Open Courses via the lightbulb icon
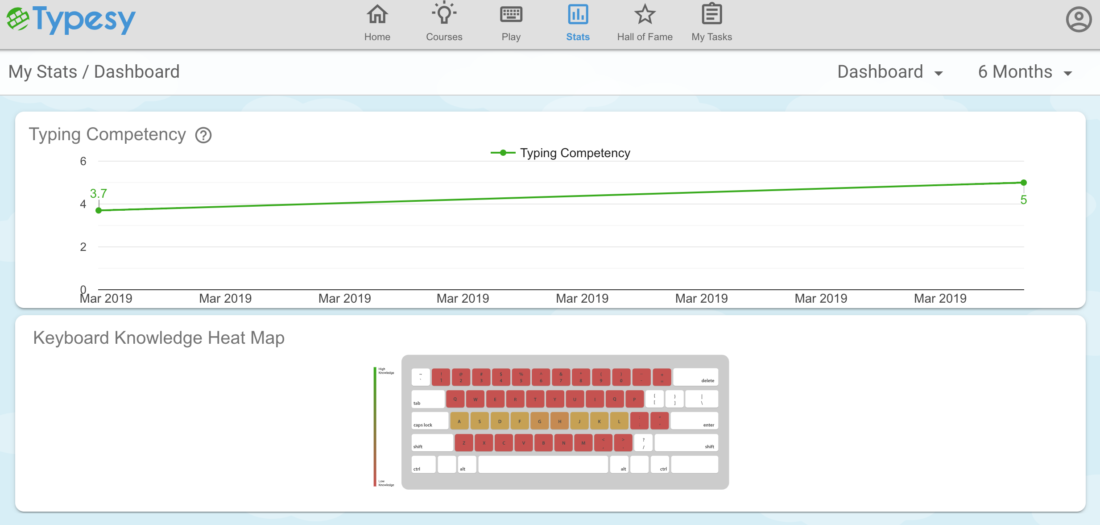1100x525 pixels. click(x=444, y=13)
